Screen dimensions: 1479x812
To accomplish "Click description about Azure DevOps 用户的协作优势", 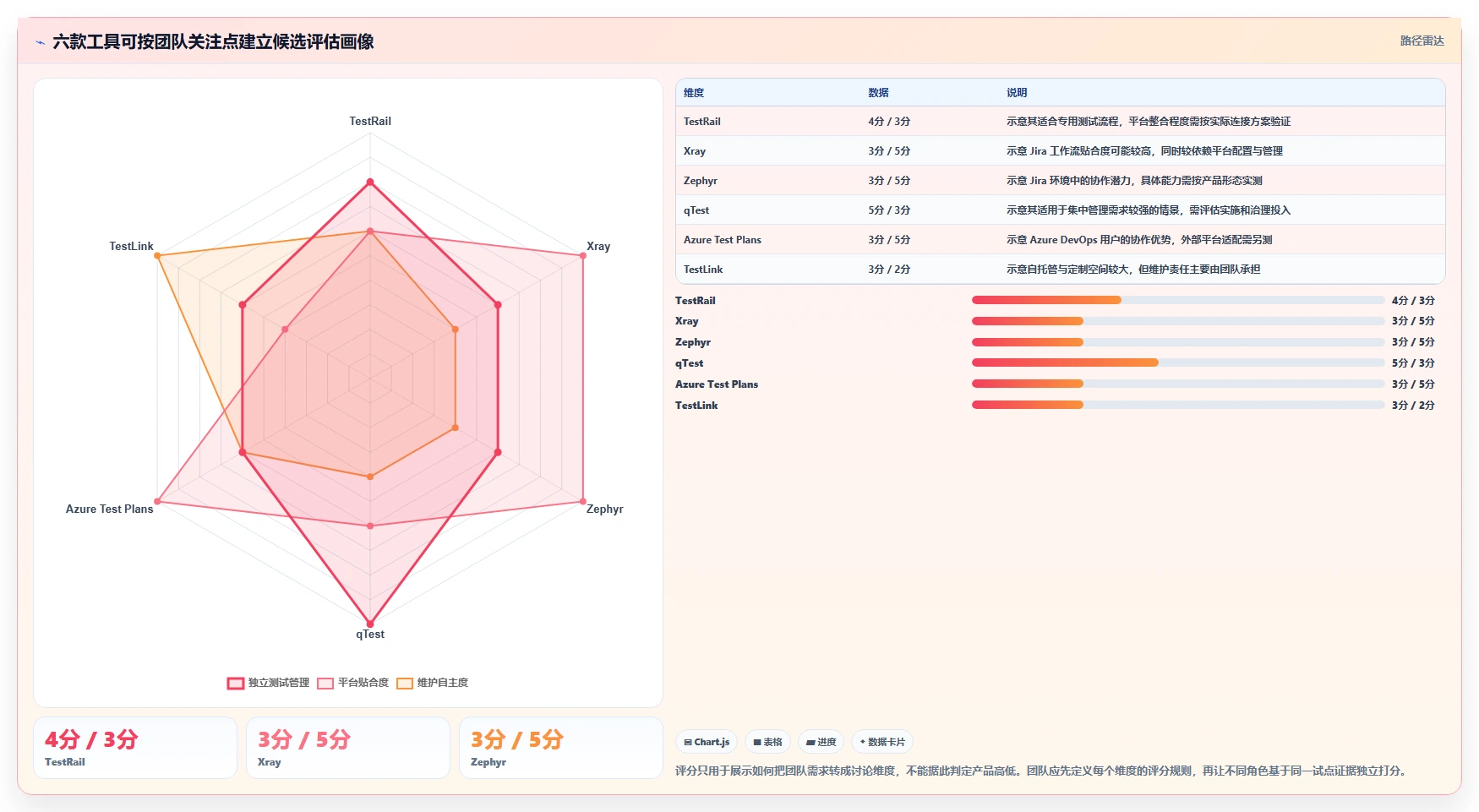I will pos(1139,240).
